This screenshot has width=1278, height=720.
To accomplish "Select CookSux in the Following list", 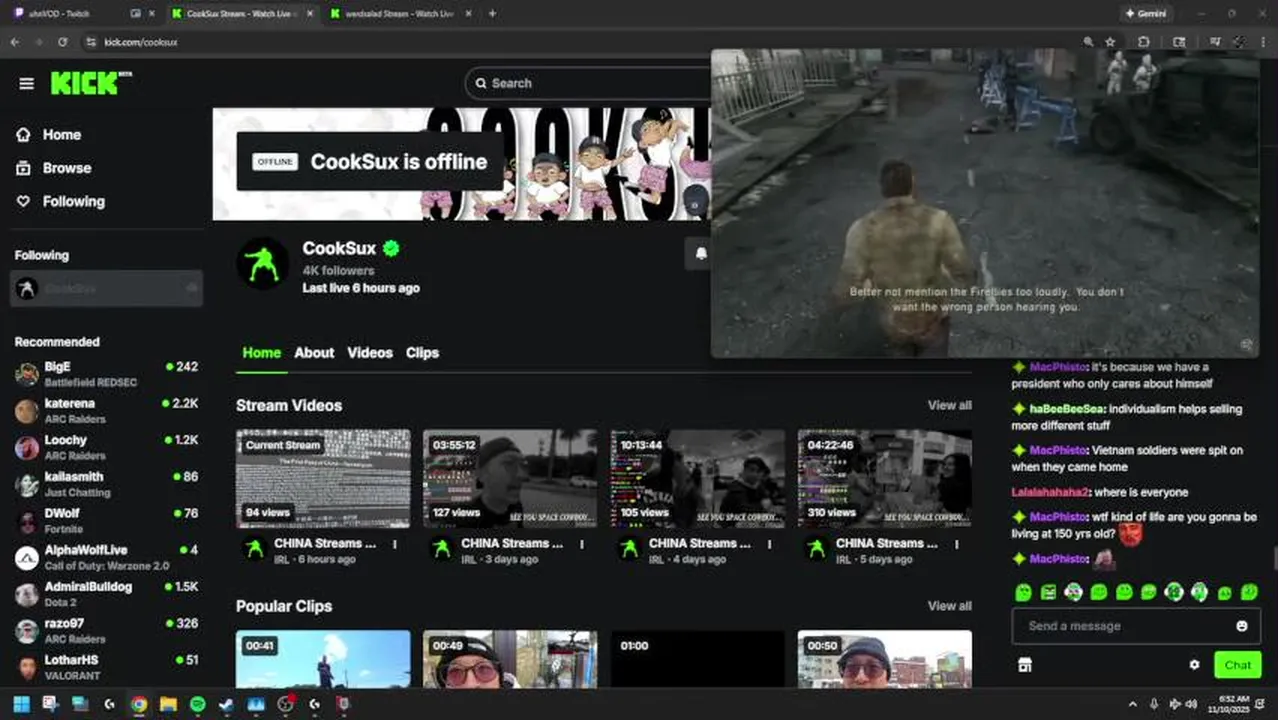I will (106, 288).
